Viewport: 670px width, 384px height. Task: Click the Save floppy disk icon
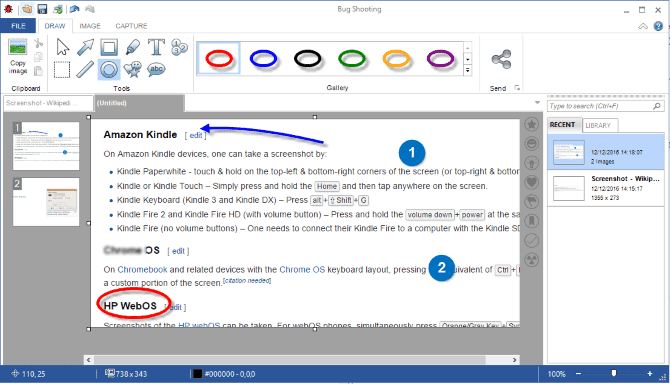(42, 9)
